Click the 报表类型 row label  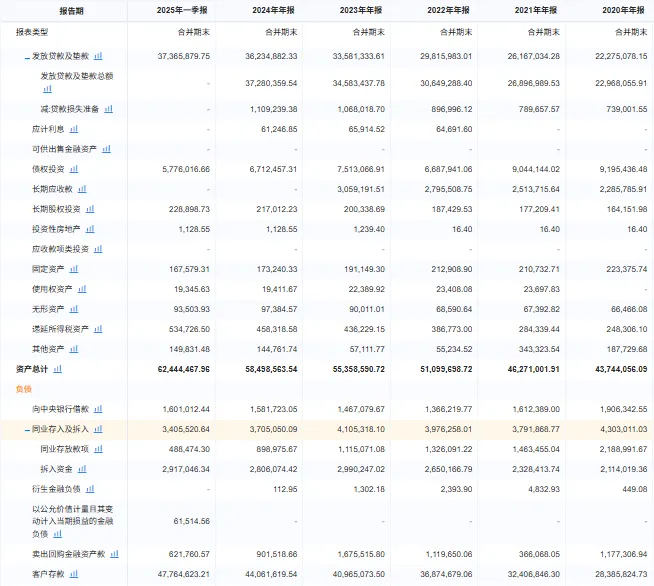click(x=32, y=32)
